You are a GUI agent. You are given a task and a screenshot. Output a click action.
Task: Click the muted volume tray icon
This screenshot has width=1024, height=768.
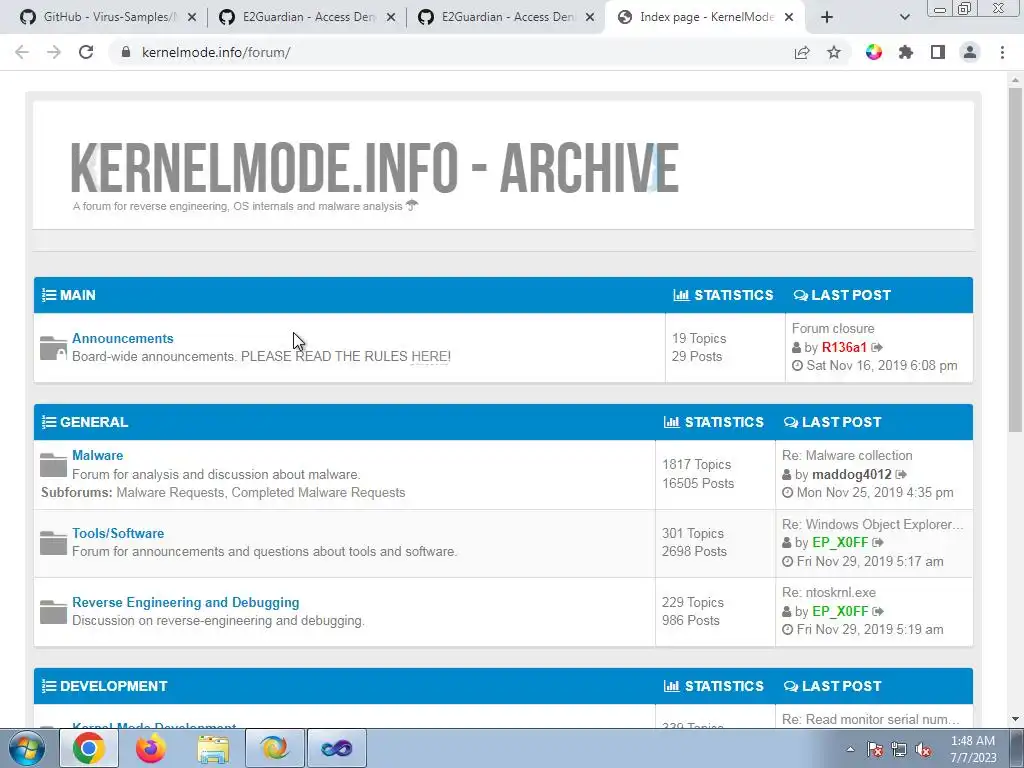click(x=923, y=749)
